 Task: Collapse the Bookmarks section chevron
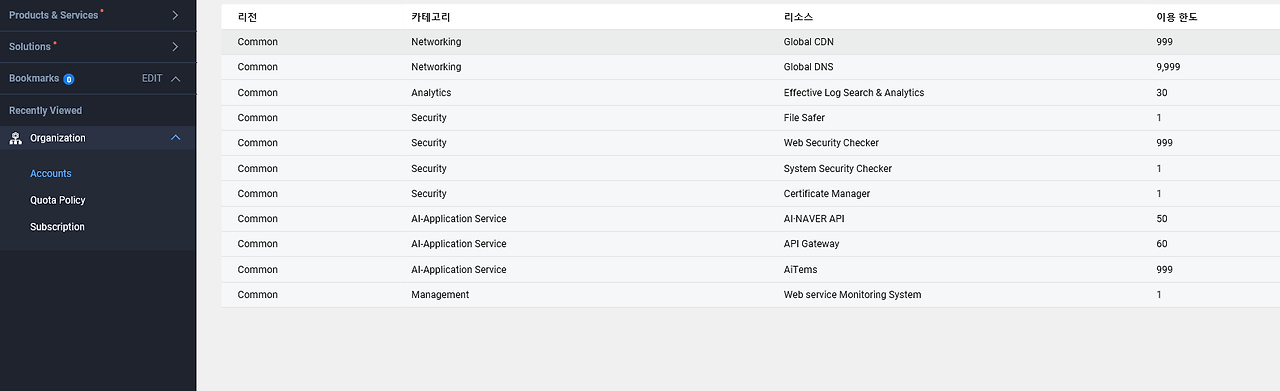pos(176,79)
